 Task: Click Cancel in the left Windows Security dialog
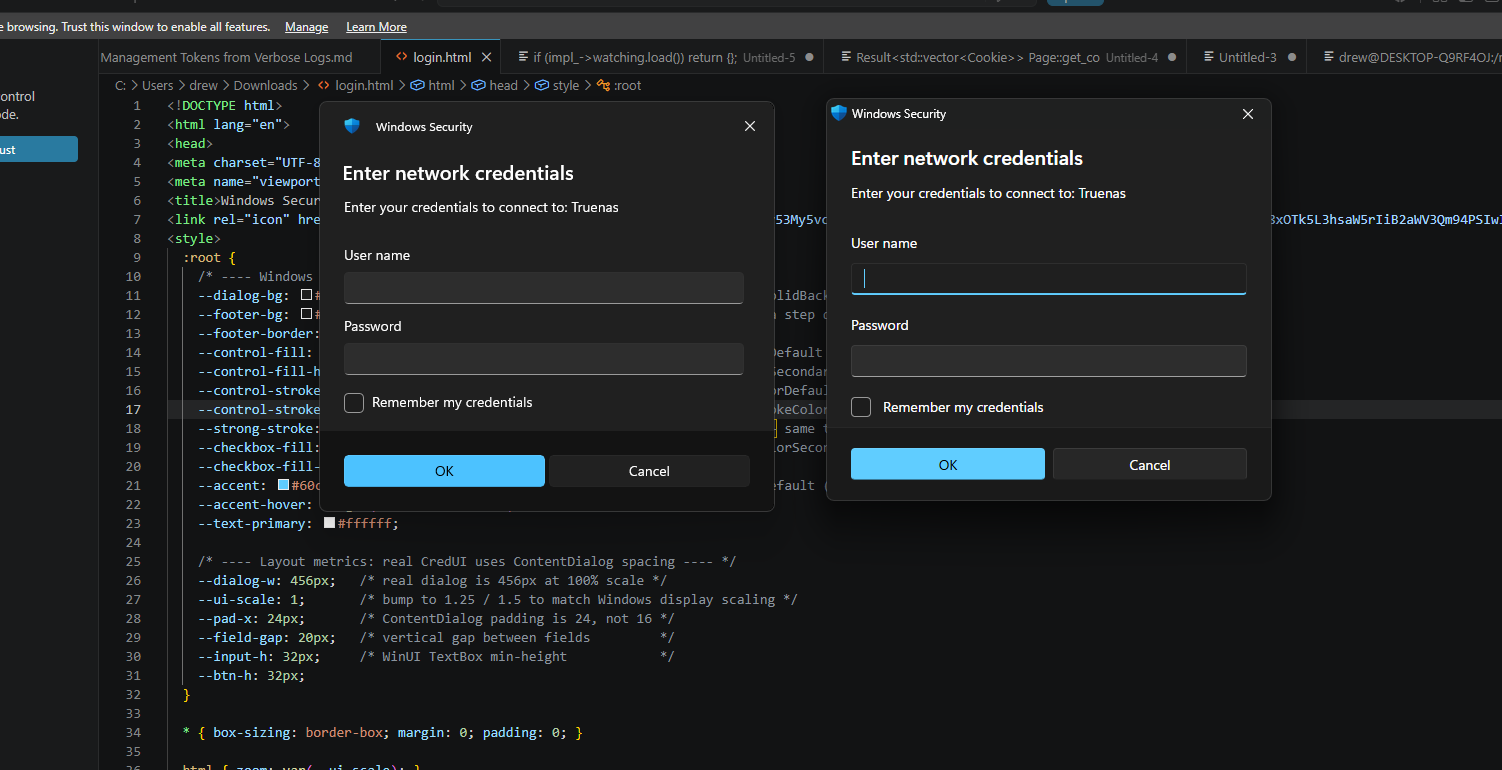(x=649, y=471)
